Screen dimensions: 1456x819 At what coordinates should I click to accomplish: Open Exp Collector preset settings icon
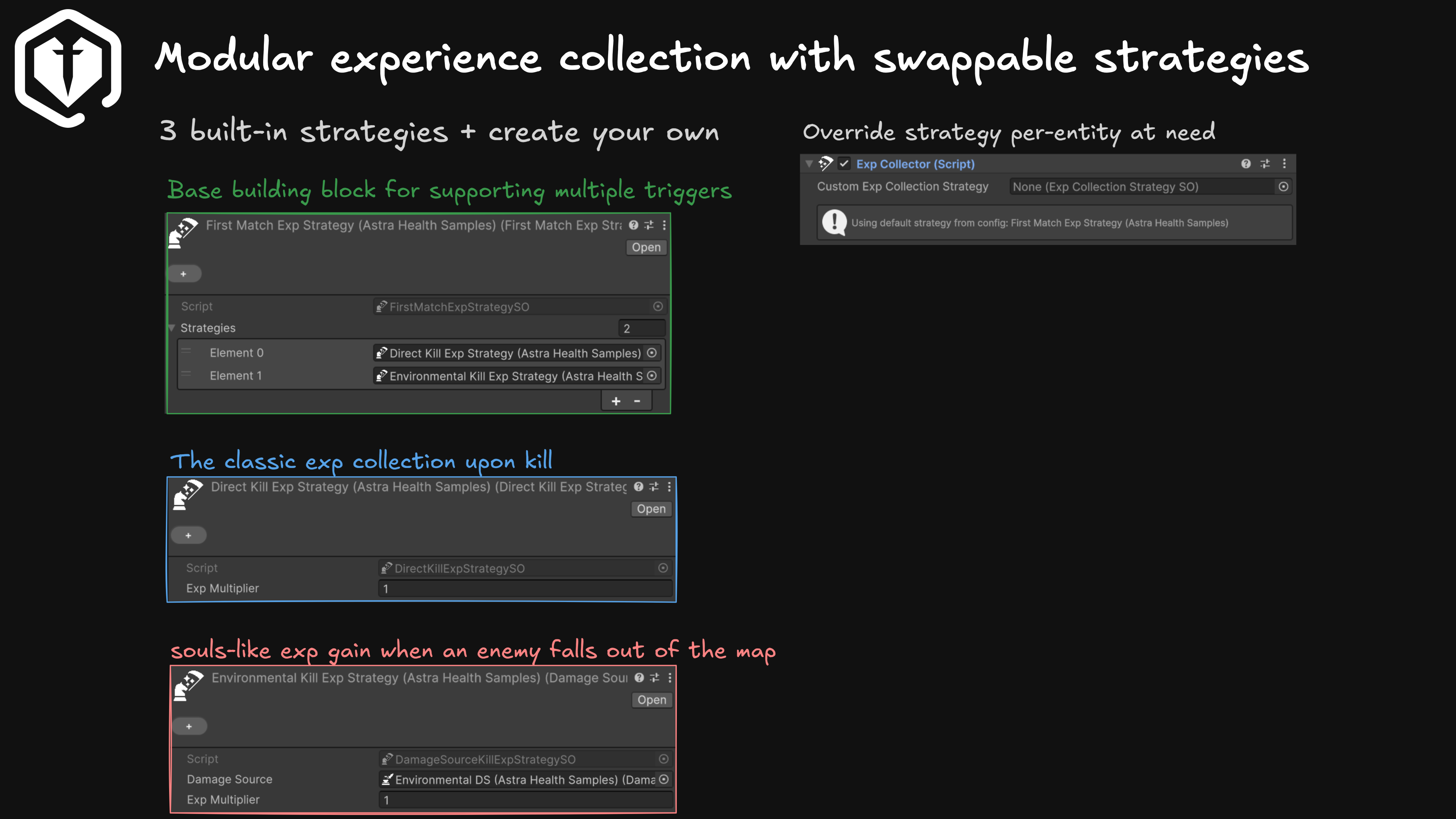pyautogui.click(x=1265, y=164)
